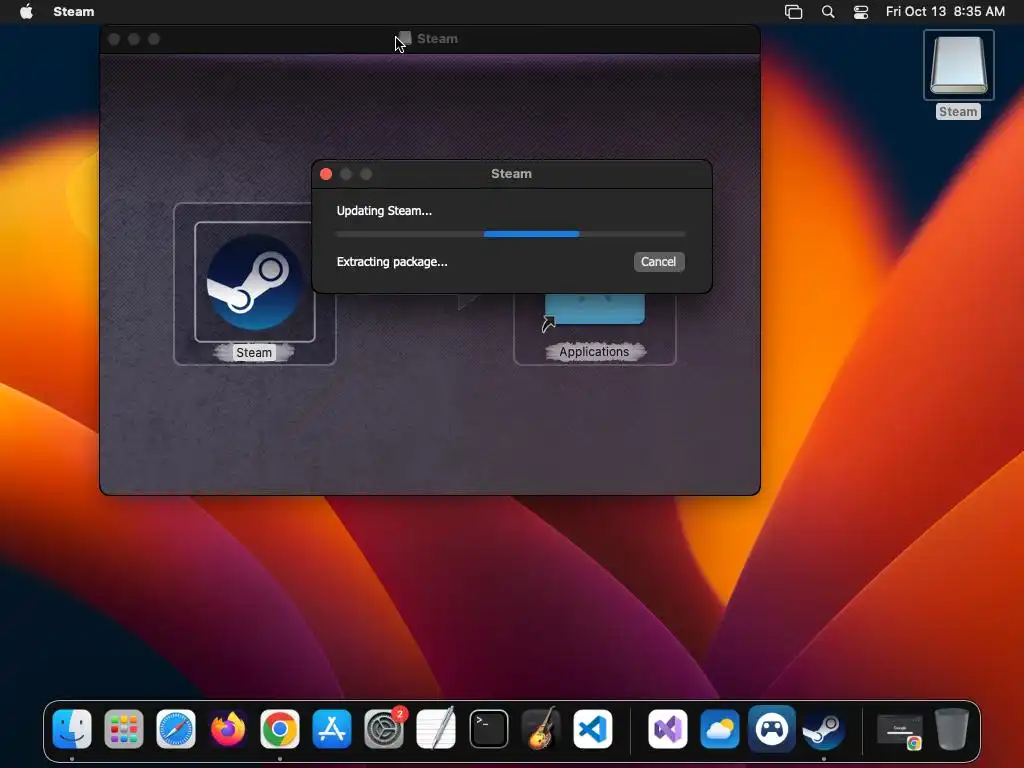Click the Steam dialog title text

coord(511,174)
